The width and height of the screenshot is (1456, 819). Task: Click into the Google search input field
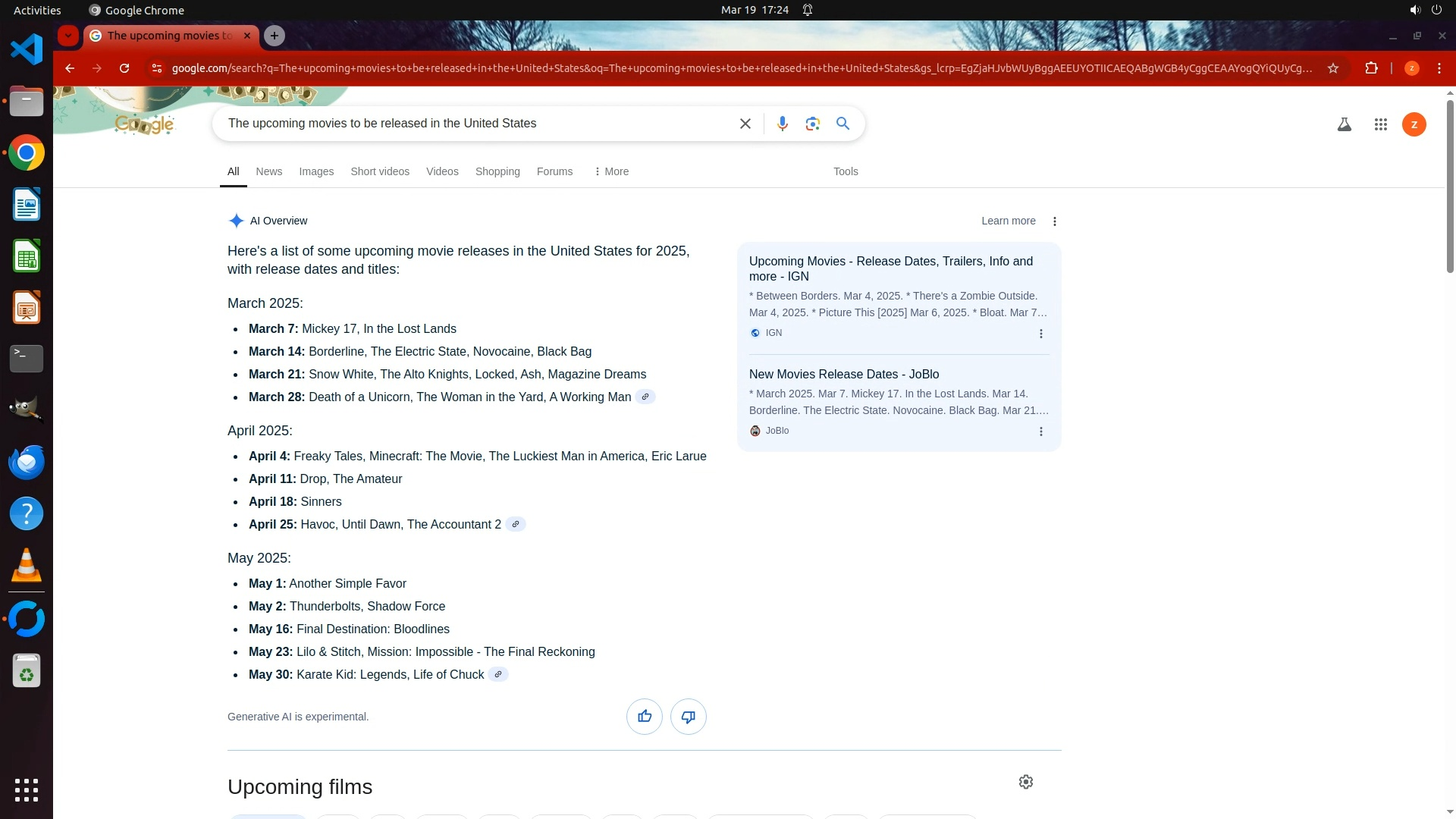tap(478, 124)
